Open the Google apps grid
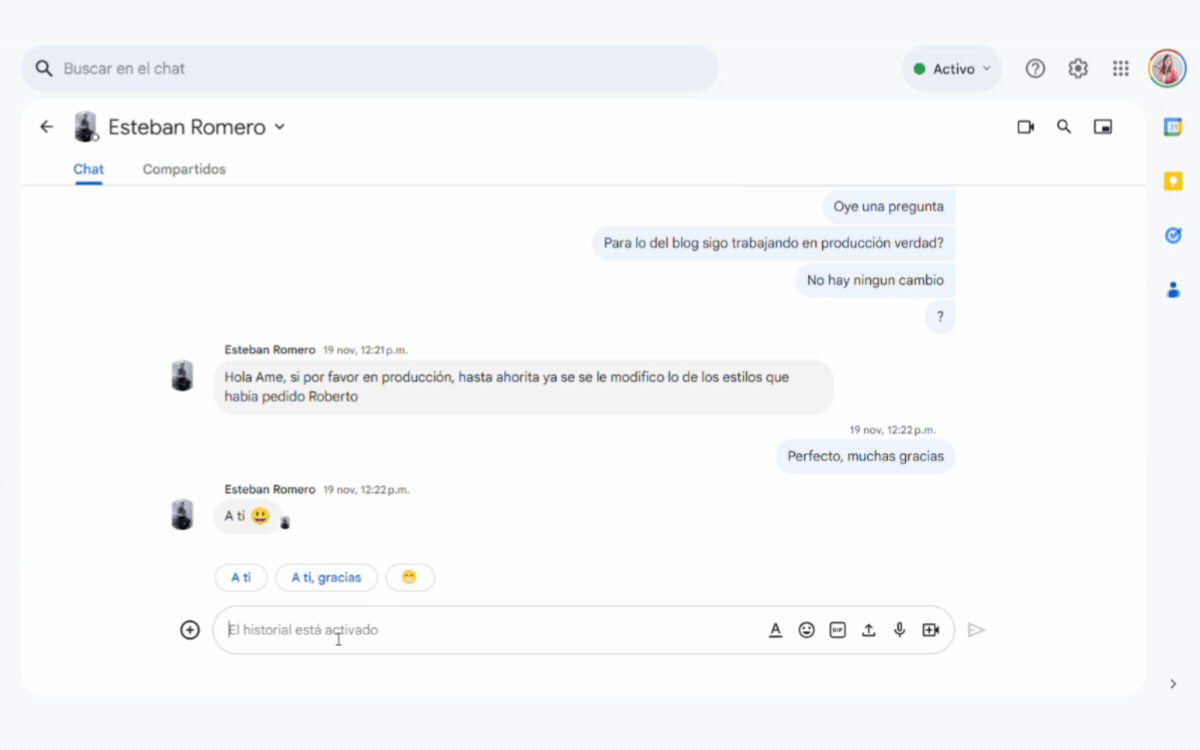This screenshot has height=750, width=1200. tap(1121, 68)
